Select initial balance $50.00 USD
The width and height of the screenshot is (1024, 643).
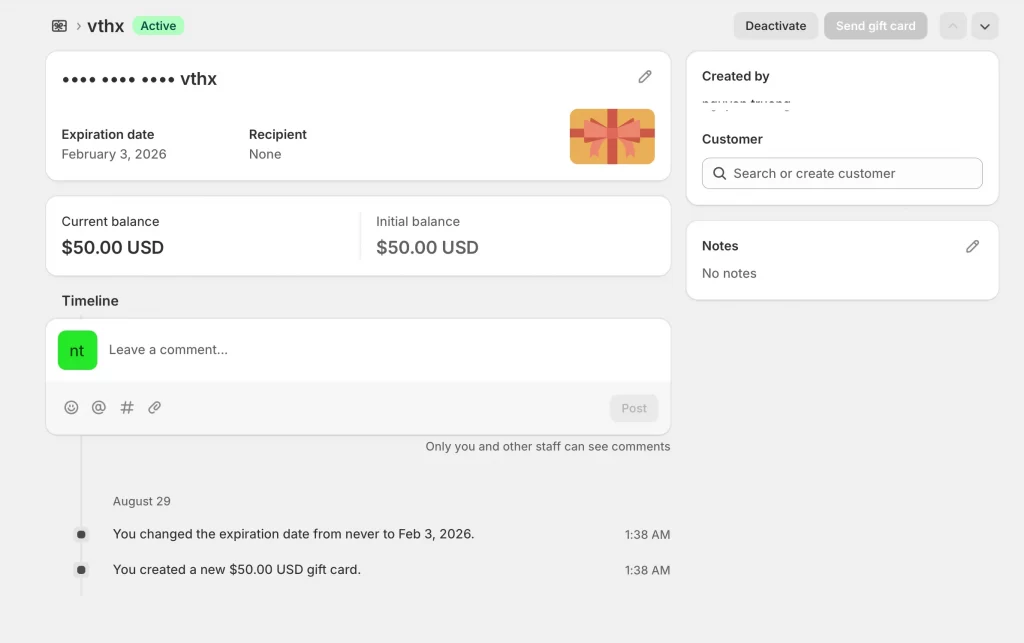tap(427, 247)
